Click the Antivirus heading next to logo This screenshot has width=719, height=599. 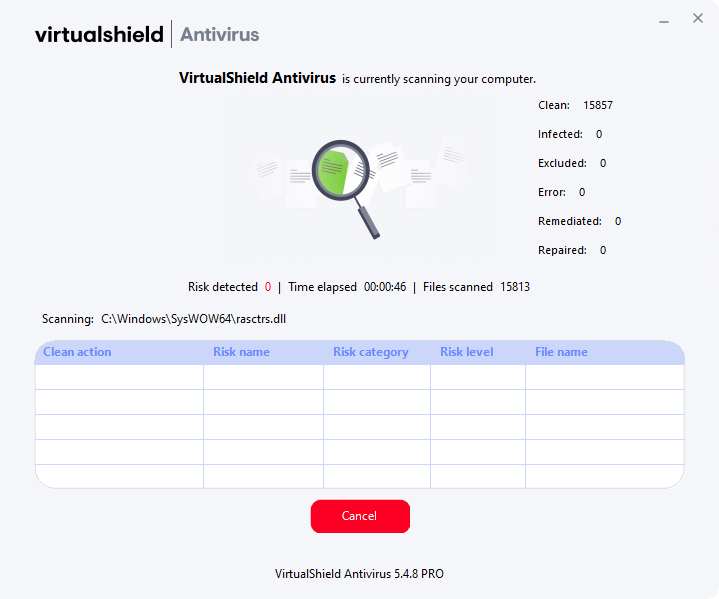tap(220, 34)
